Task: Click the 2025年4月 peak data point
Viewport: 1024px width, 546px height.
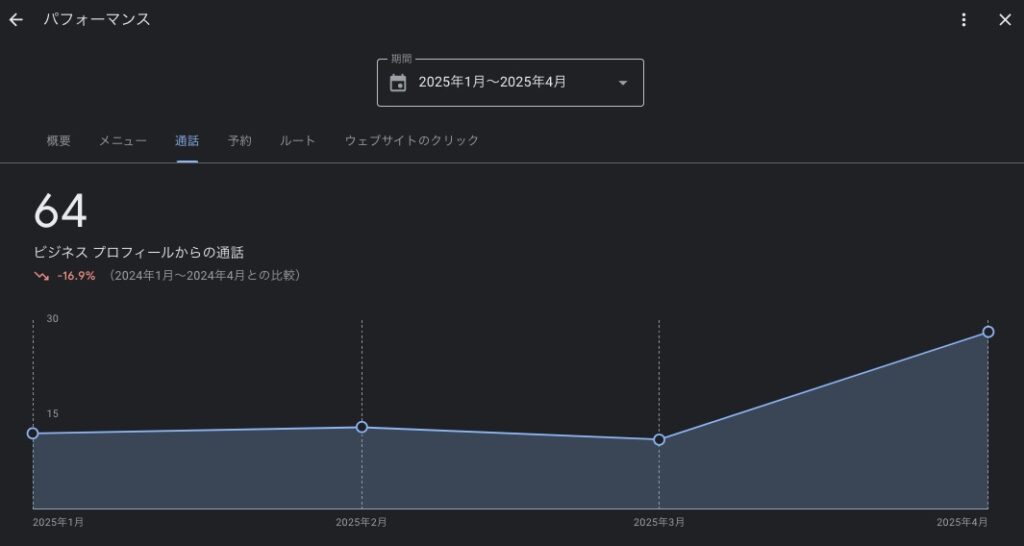Action: (x=988, y=332)
